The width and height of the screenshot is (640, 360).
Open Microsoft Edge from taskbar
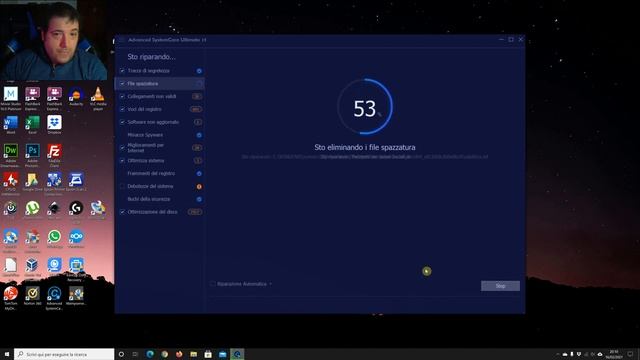pyautogui.click(x=150, y=354)
